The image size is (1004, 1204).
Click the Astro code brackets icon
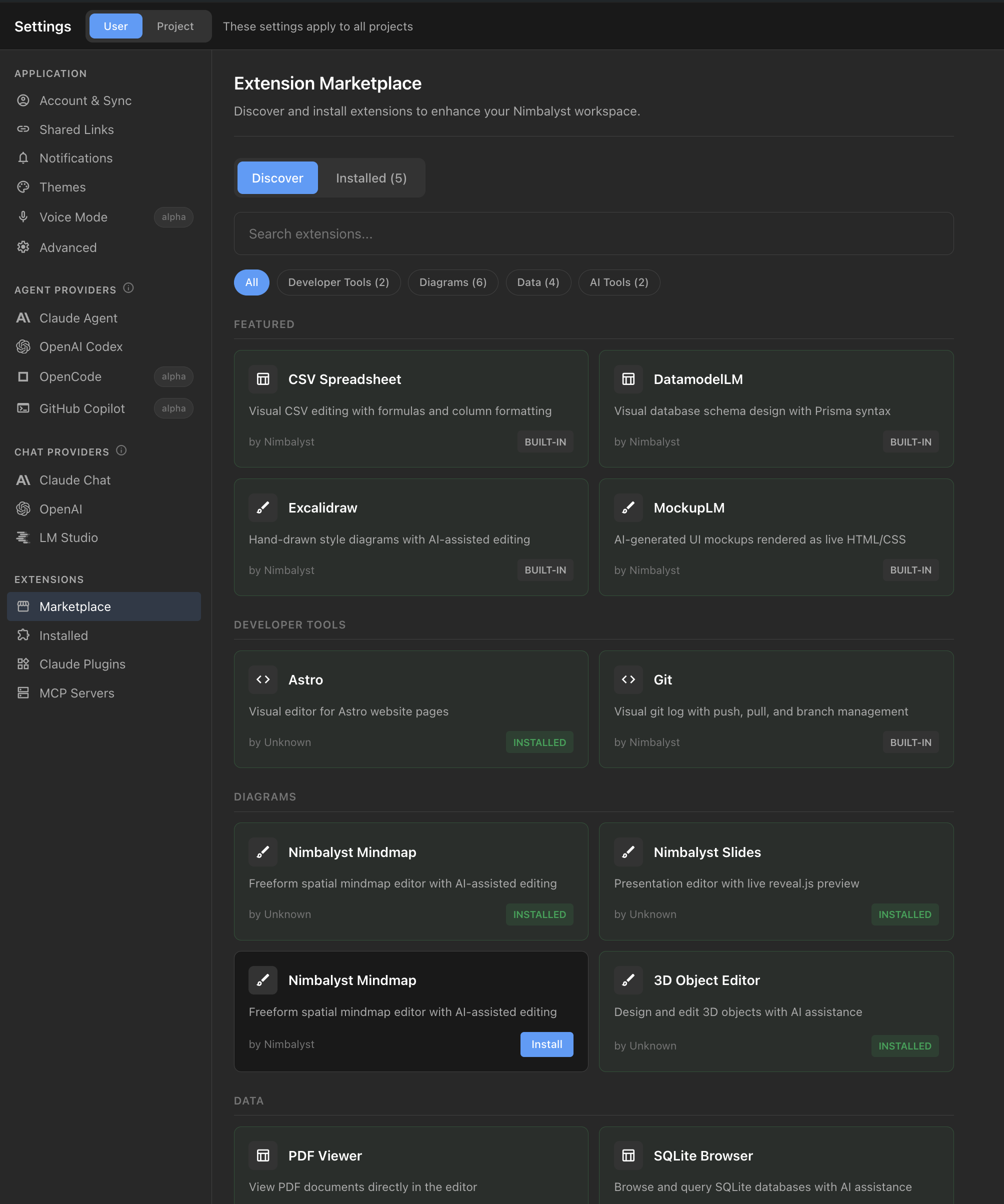coord(263,679)
